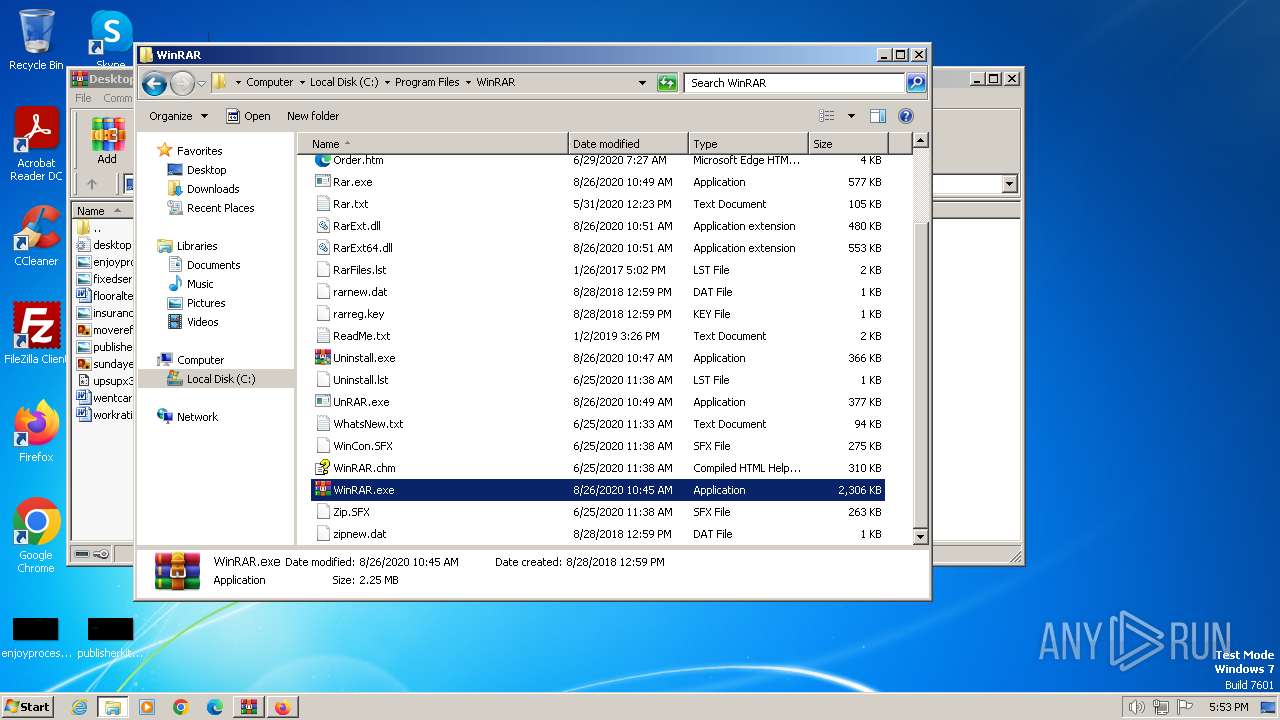This screenshot has height=720, width=1280.
Task: Open the Windows Start menu
Action: (27, 706)
